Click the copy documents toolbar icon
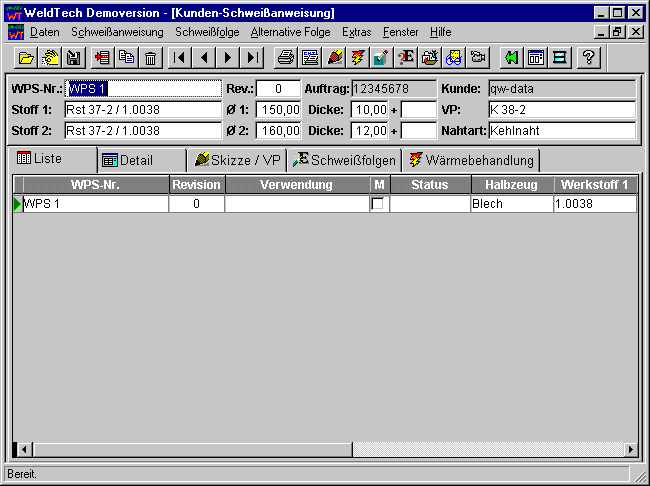Image resolution: width=650 pixels, height=486 pixels. click(x=126, y=57)
